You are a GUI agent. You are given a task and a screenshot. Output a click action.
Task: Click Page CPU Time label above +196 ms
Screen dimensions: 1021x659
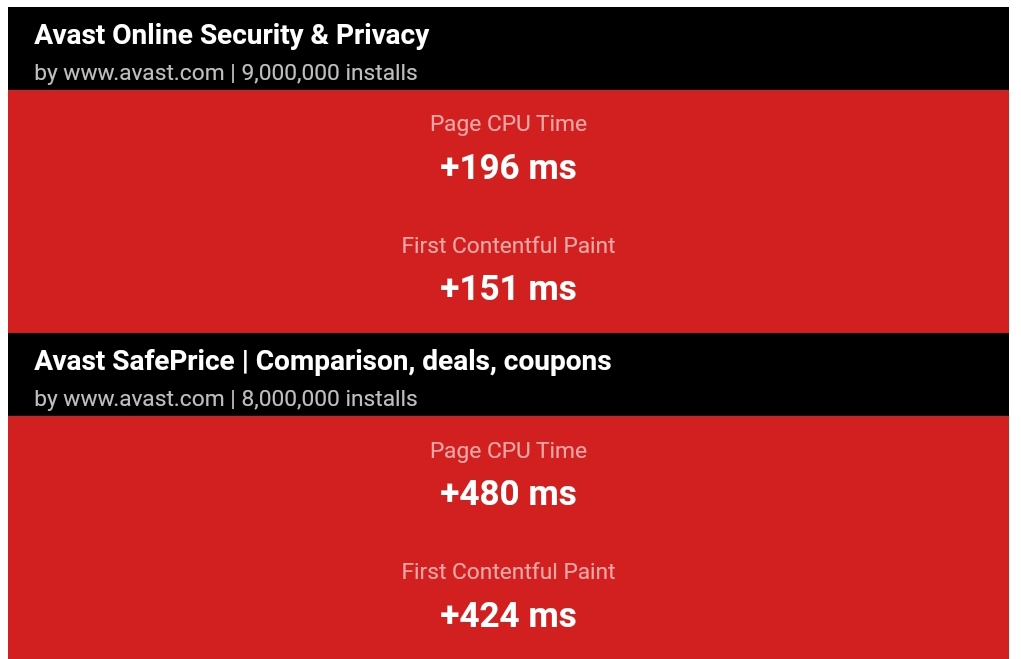click(x=508, y=124)
